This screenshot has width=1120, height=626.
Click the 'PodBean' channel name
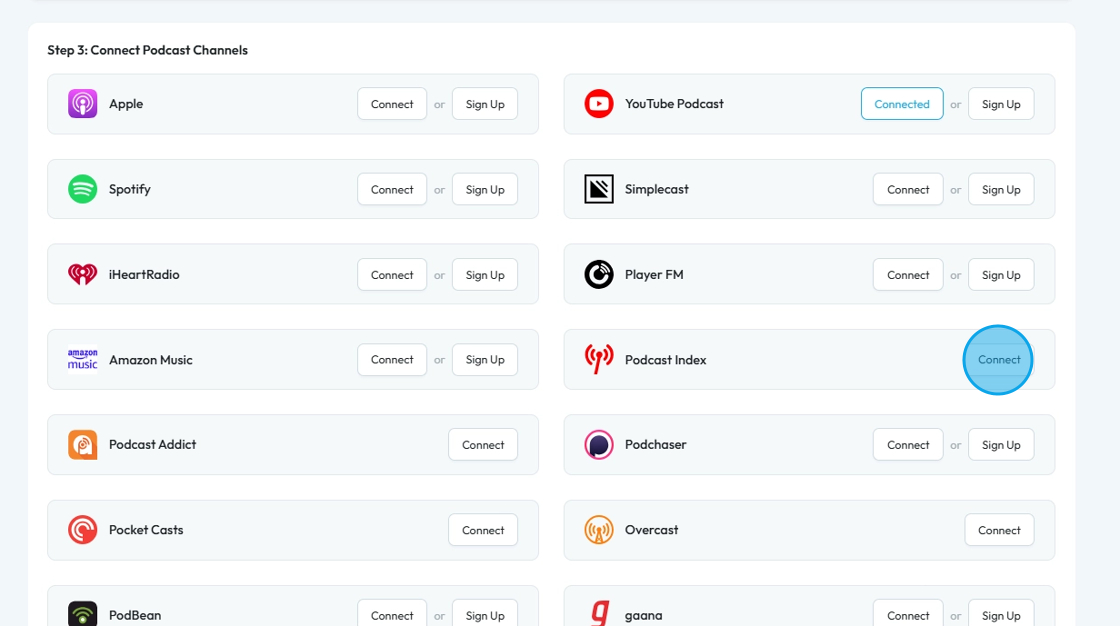(135, 615)
